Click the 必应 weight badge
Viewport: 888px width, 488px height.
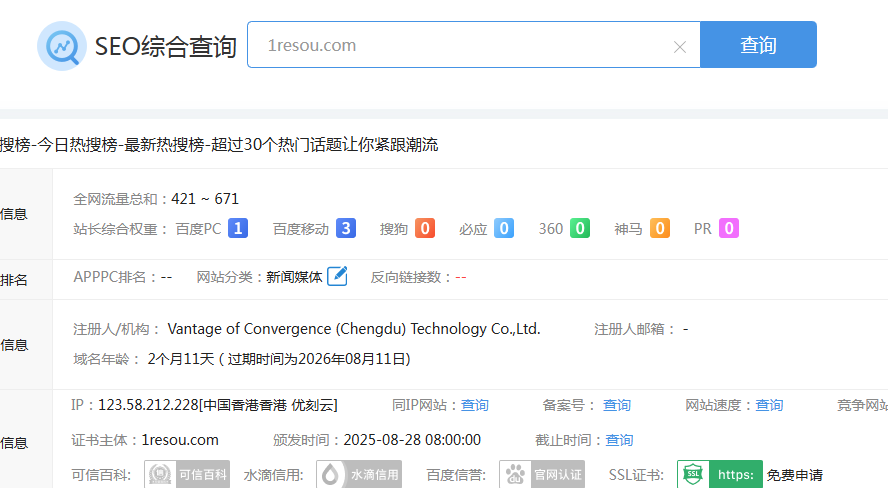pyautogui.click(x=504, y=228)
